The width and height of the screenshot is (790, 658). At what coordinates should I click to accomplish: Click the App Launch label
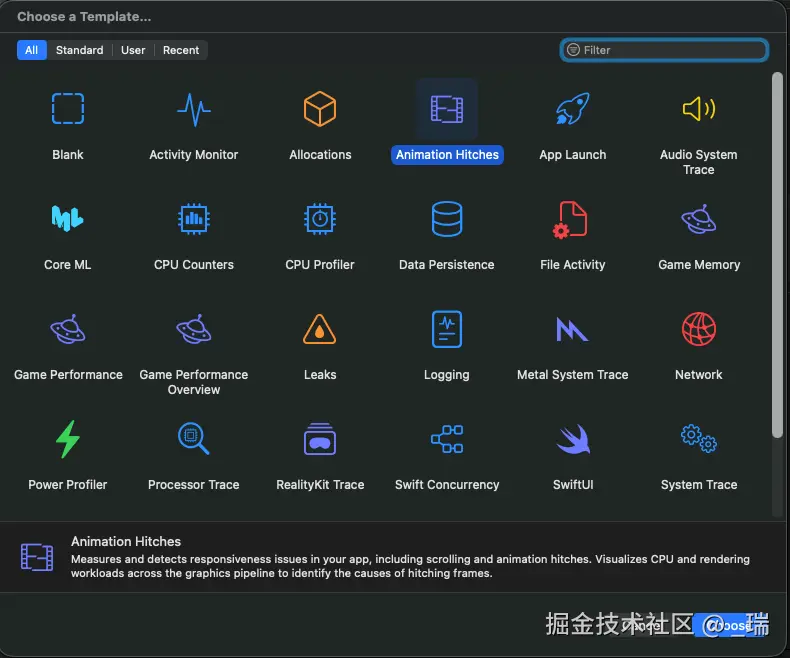point(573,155)
